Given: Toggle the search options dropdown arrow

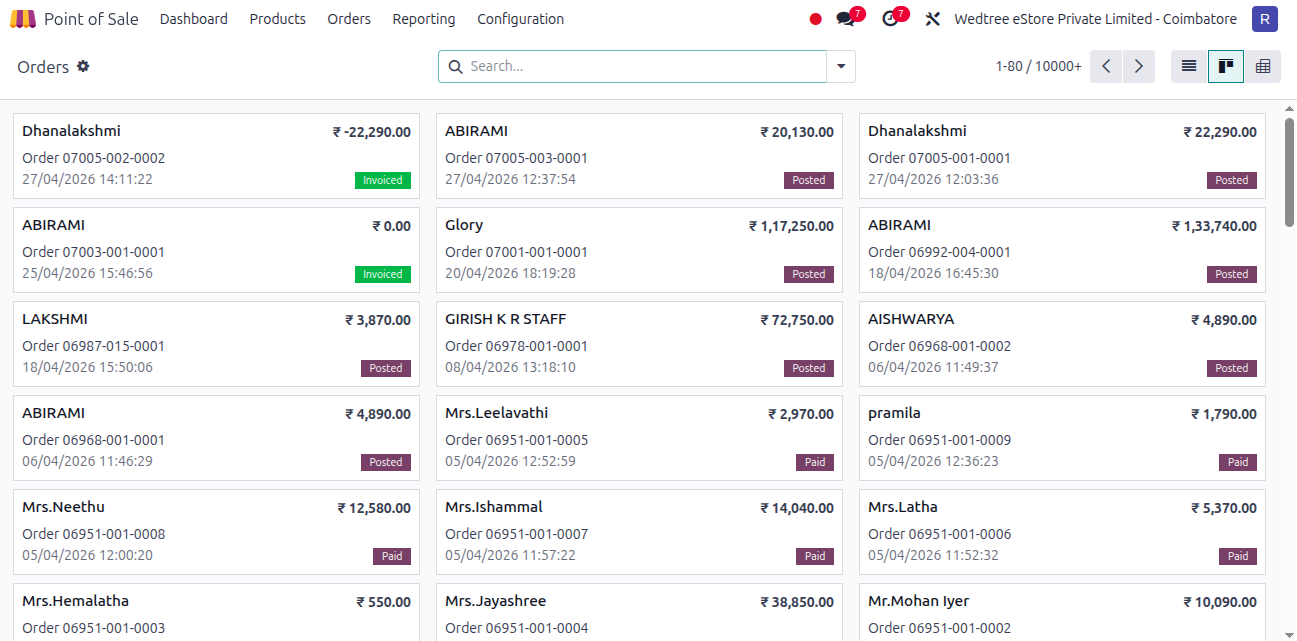Looking at the screenshot, I should [841, 67].
